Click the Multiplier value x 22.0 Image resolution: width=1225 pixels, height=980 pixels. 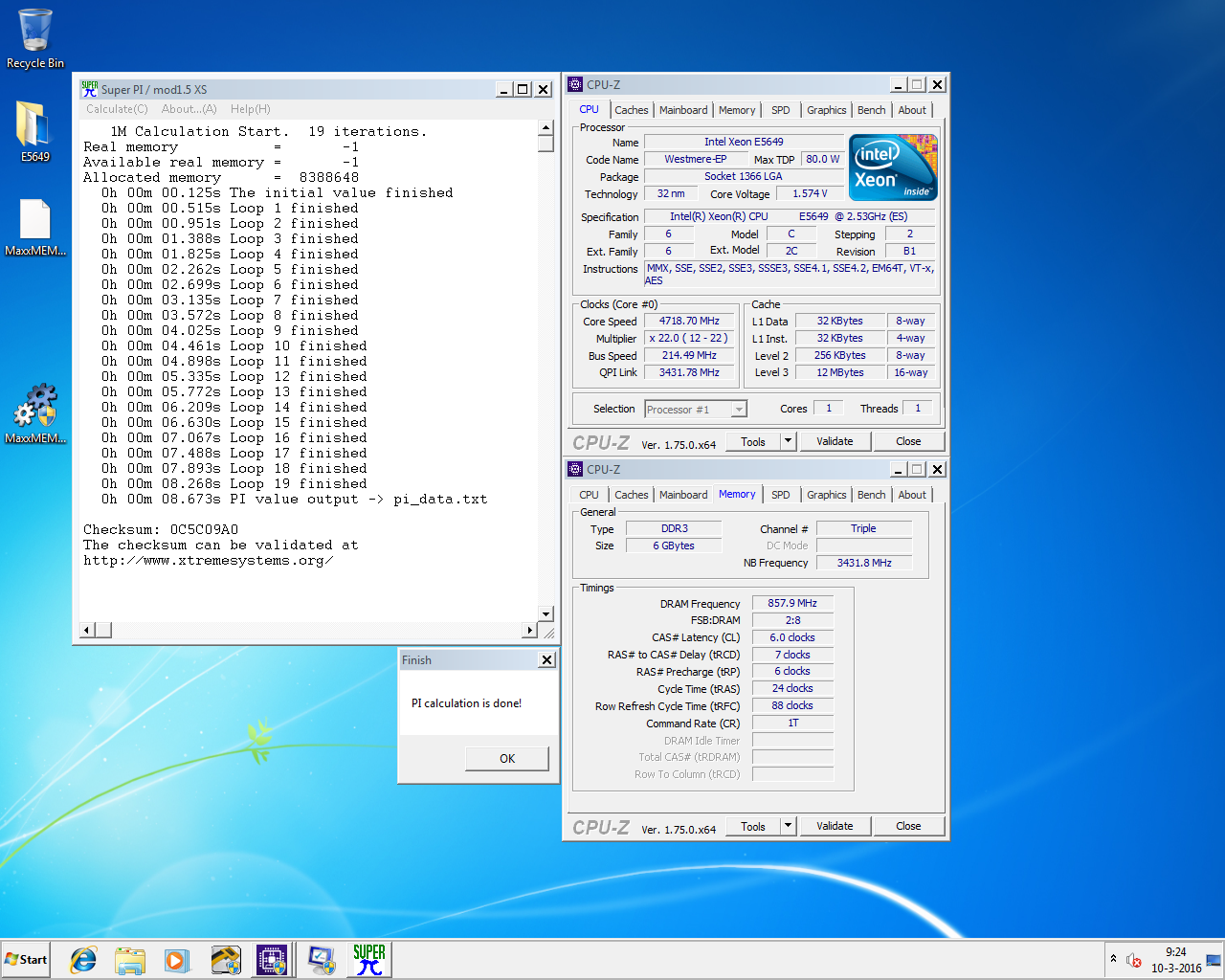pyautogui.click(x=689, y=339)
